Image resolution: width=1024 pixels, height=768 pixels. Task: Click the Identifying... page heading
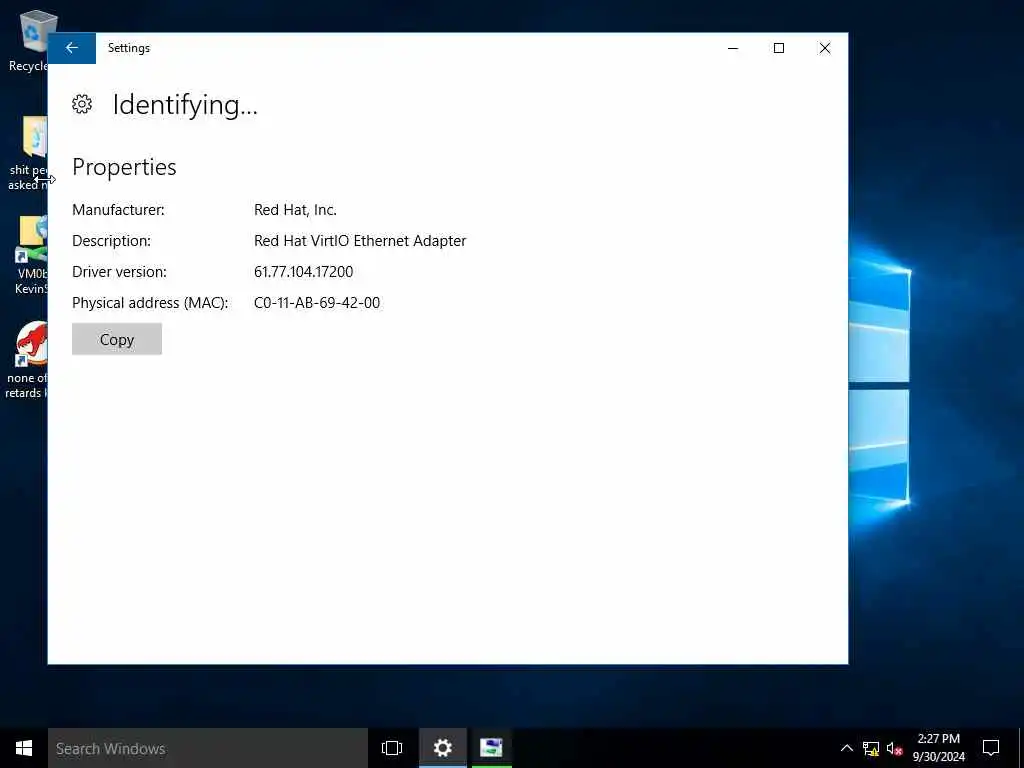(185, 104)
